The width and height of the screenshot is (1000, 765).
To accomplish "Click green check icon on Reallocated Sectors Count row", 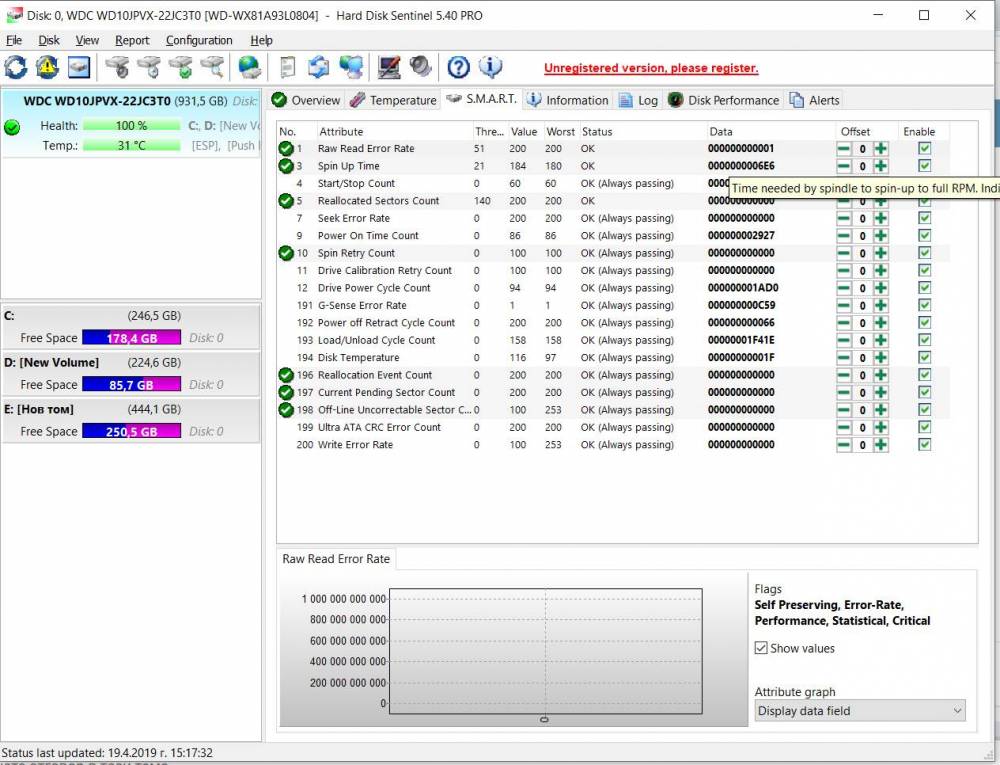I will point(286,201).
